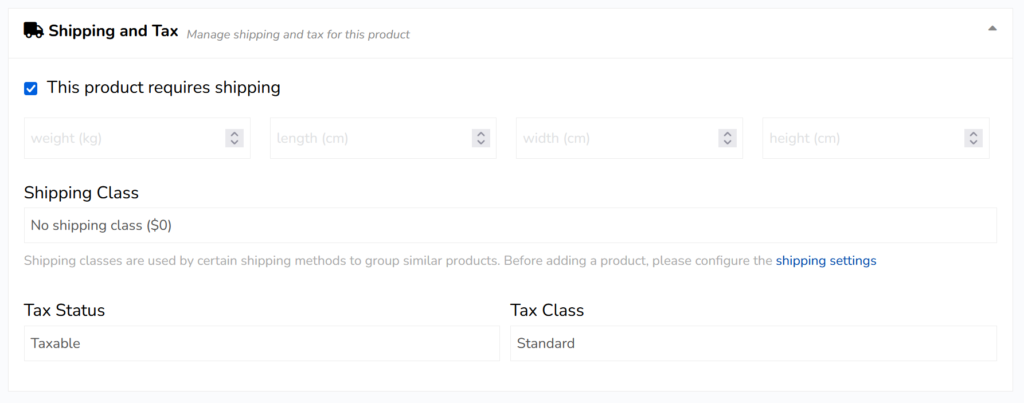Open the Shipping Class dropdown
This screenshot has width=1024, height=403.
pos(510,225)
